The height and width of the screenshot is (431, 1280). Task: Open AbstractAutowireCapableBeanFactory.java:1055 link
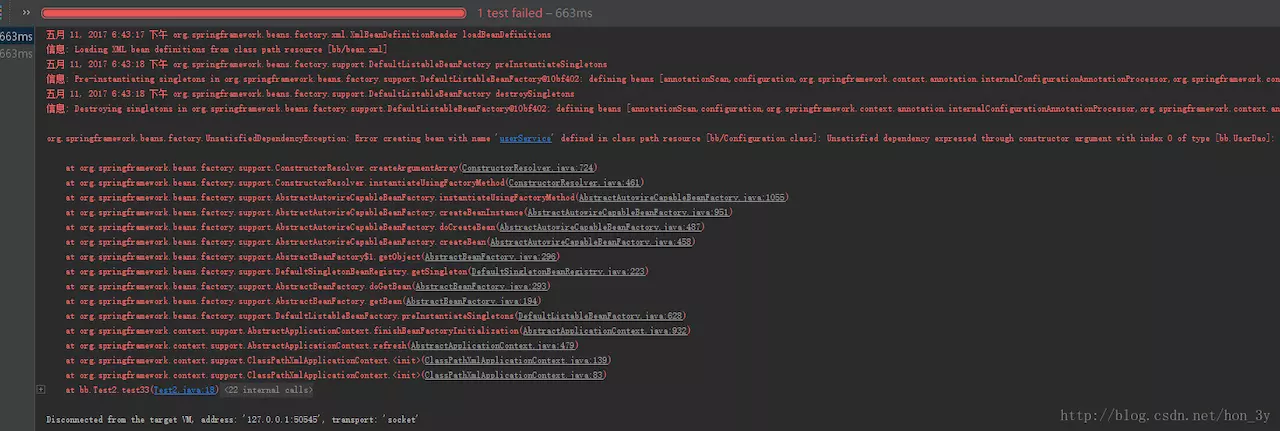[682, 198]
